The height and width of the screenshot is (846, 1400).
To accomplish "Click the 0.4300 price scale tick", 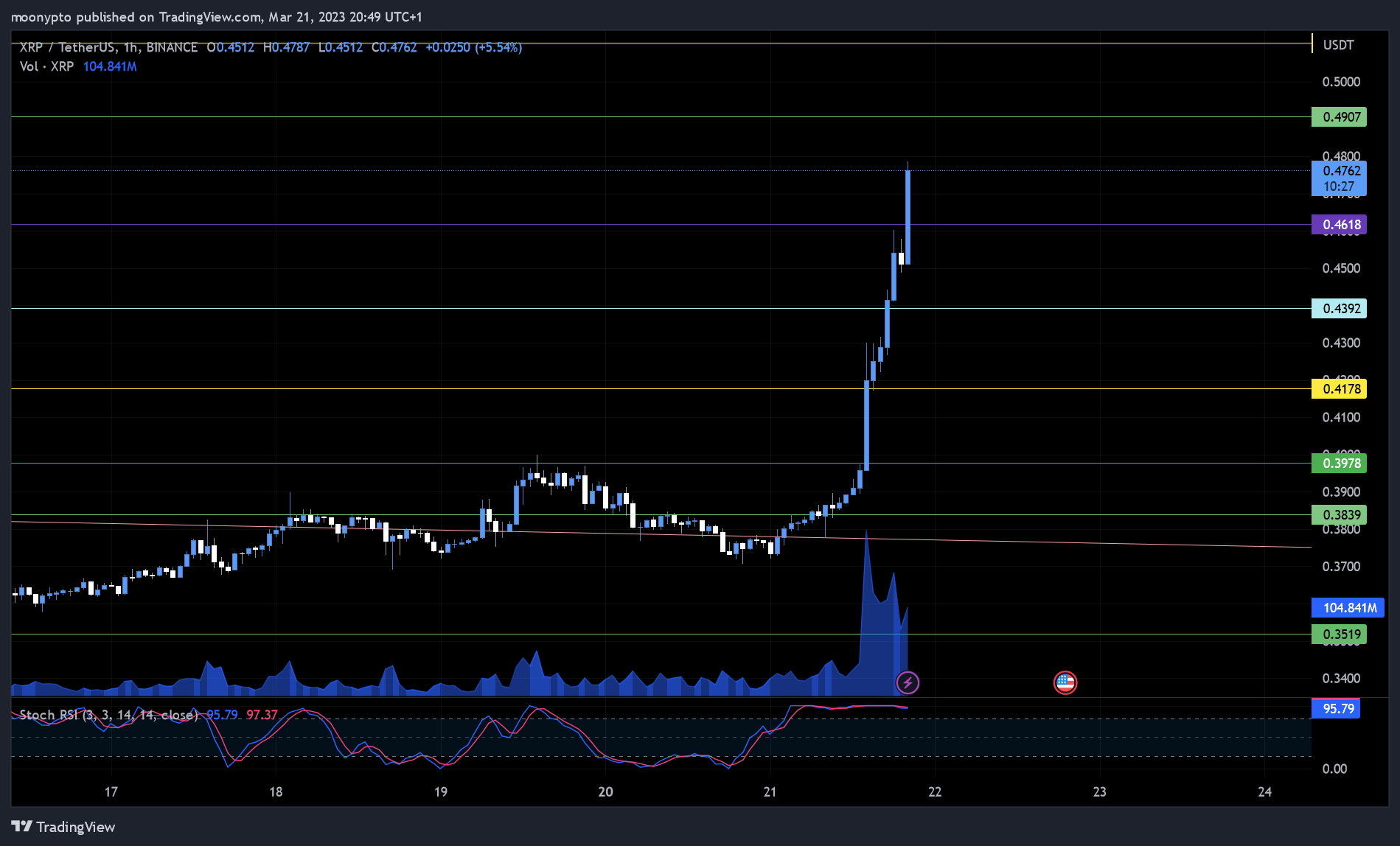I will pos(1341,343).
